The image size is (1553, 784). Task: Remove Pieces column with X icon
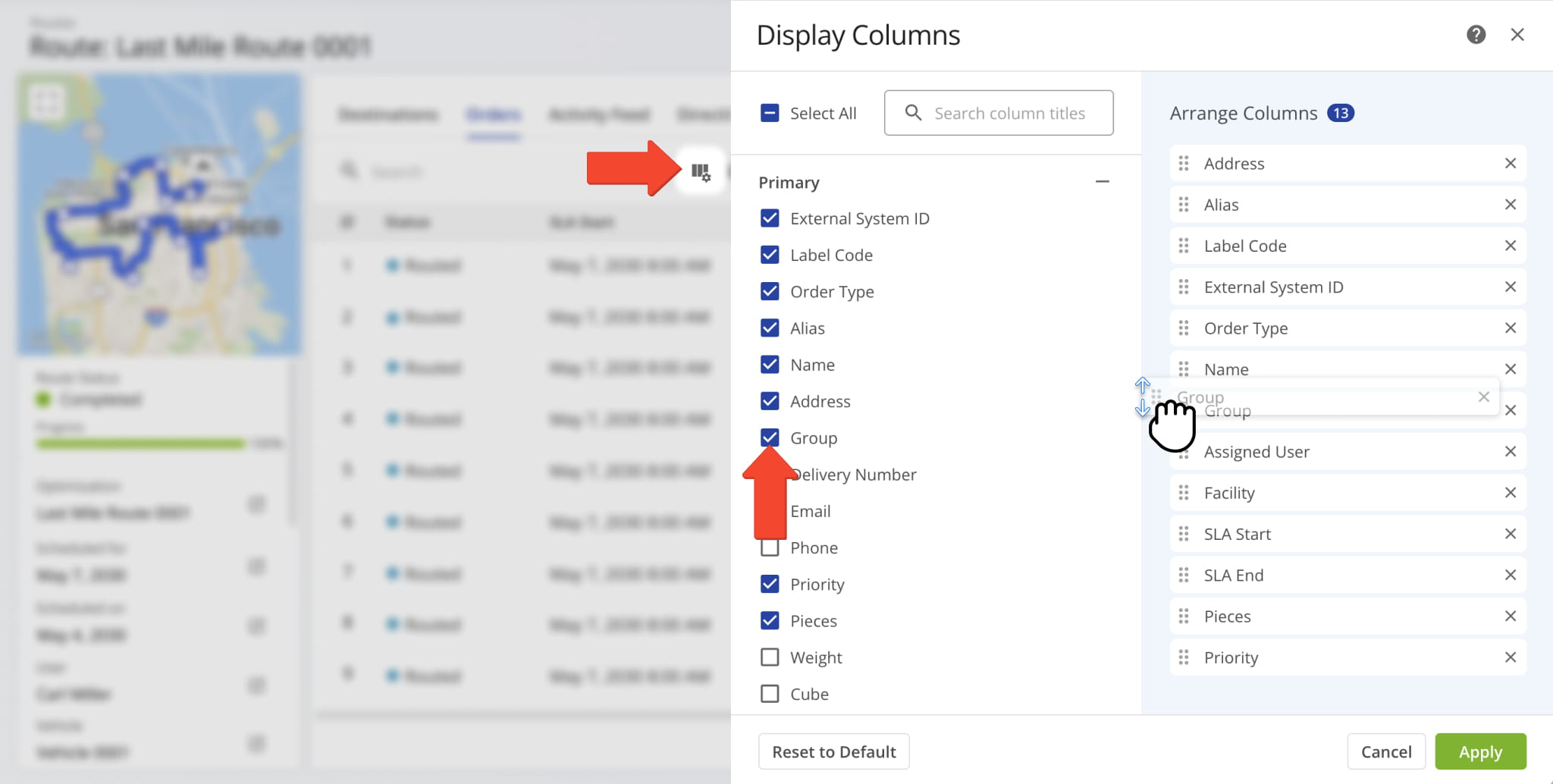[x=1510, y=616]
